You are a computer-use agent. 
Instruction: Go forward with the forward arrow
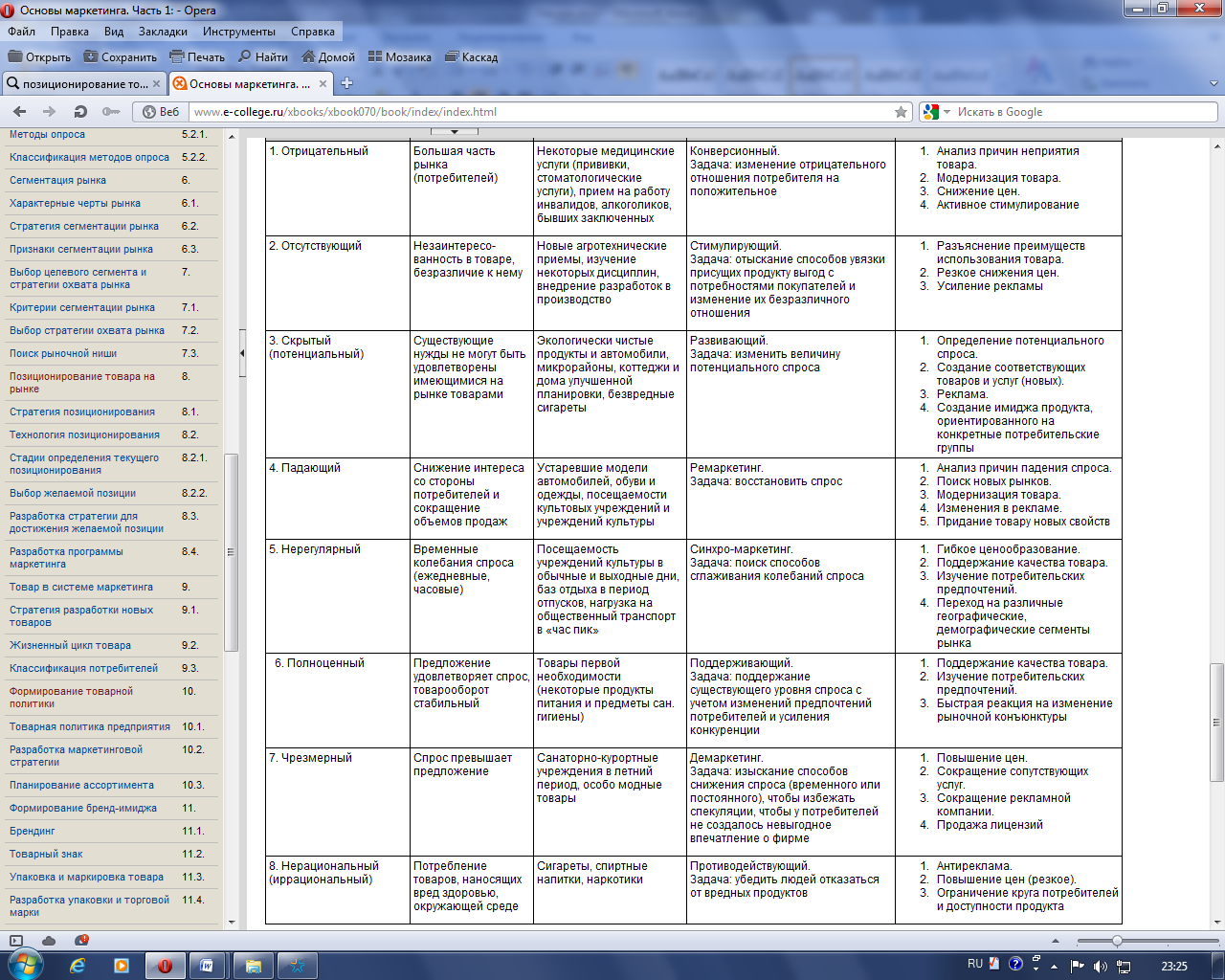(x=50, y=112)
